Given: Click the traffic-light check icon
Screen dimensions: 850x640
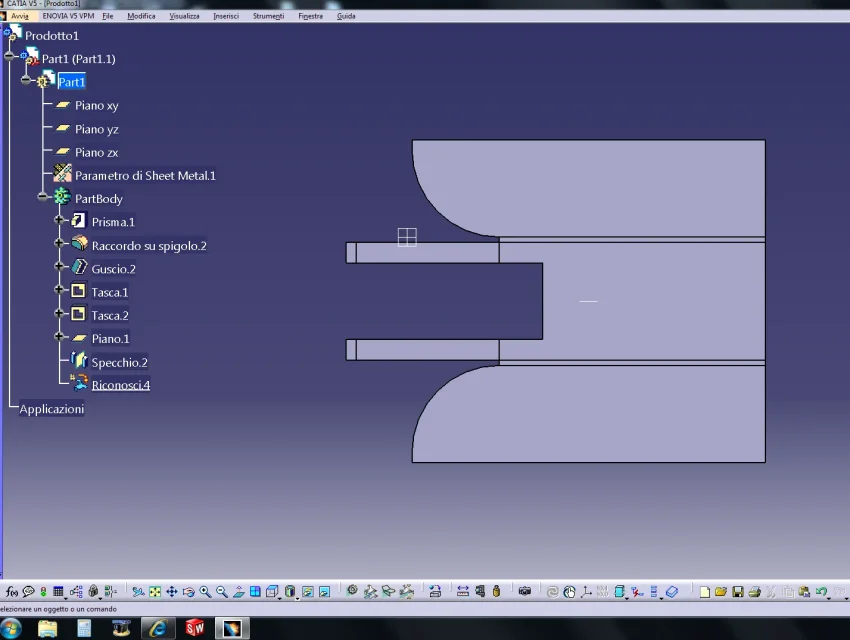Looking at the screenshot, I should point(43,592).
